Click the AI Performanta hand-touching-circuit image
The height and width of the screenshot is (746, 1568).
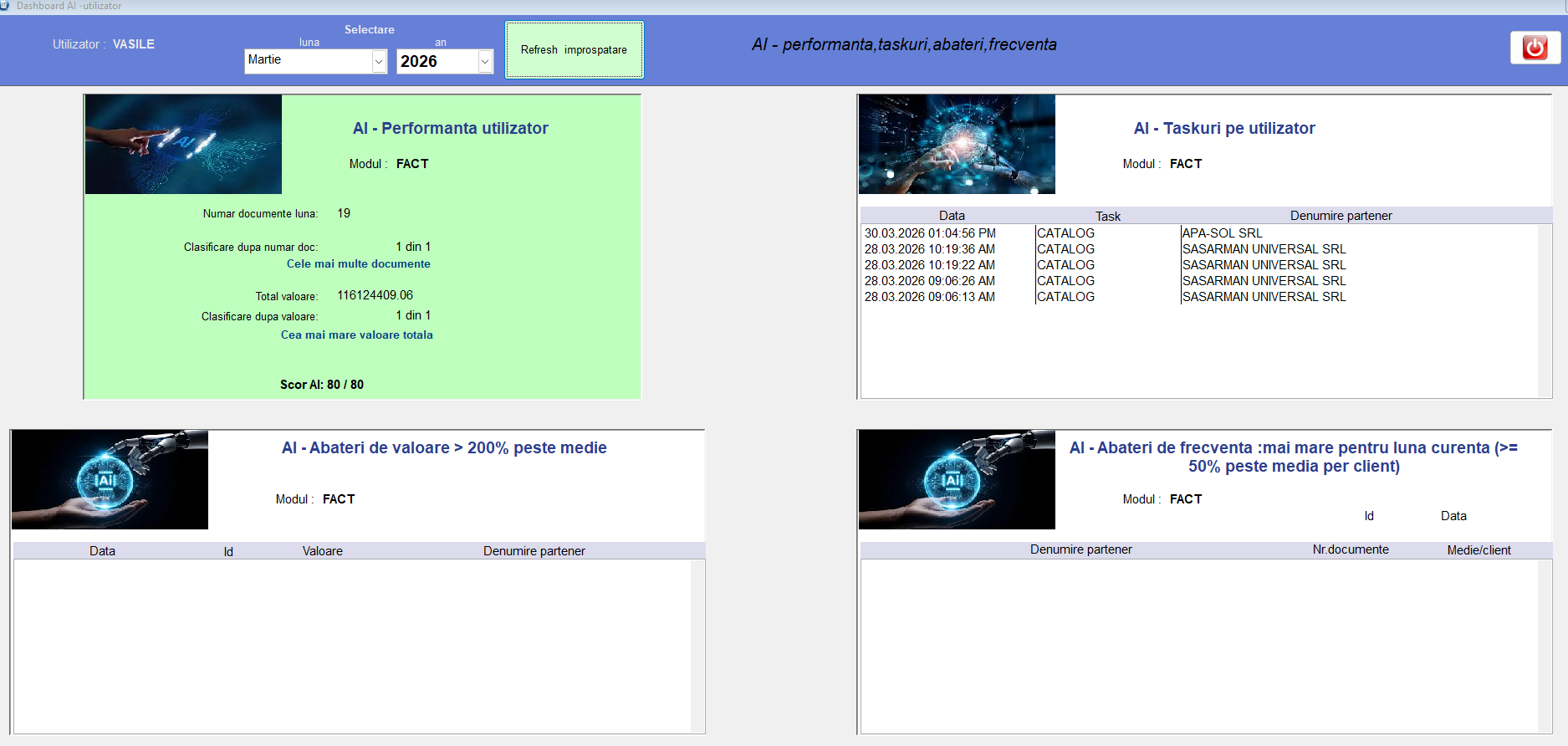coord(183,144)
